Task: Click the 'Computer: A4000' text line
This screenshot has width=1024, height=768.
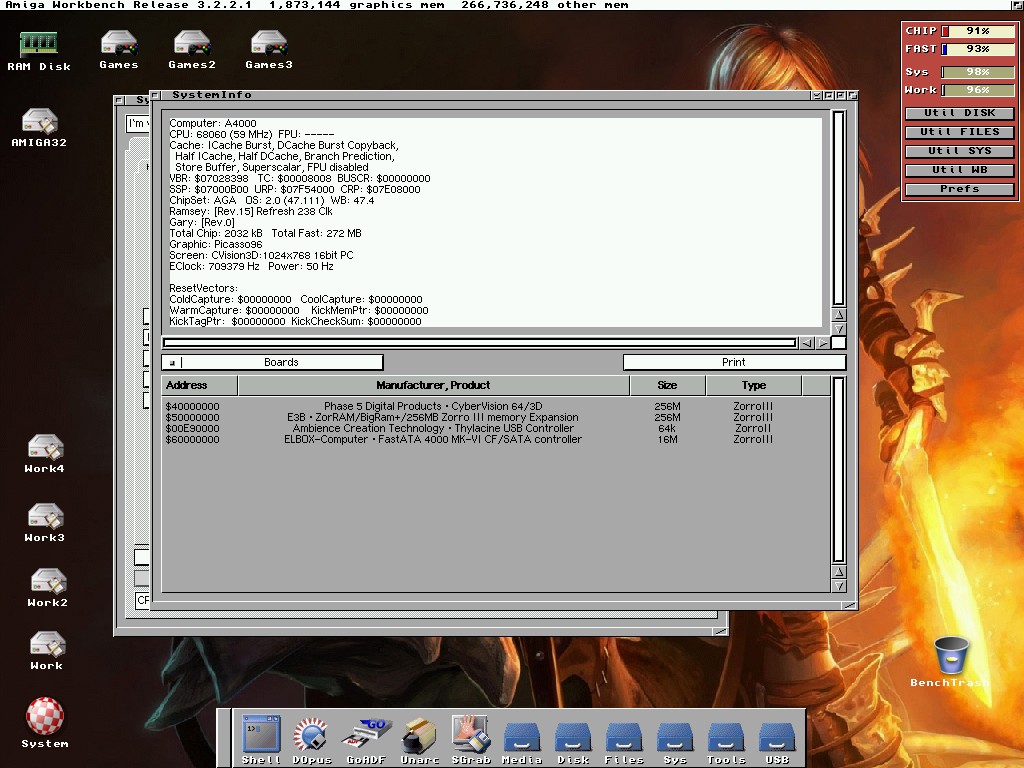Action: [213, 123]
